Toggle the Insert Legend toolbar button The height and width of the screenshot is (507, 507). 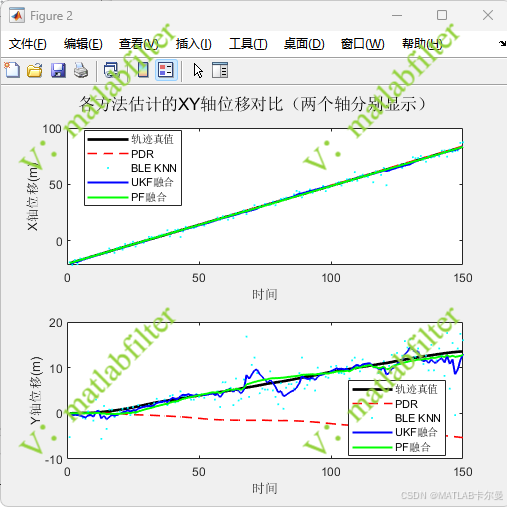[x=166, y=70]
